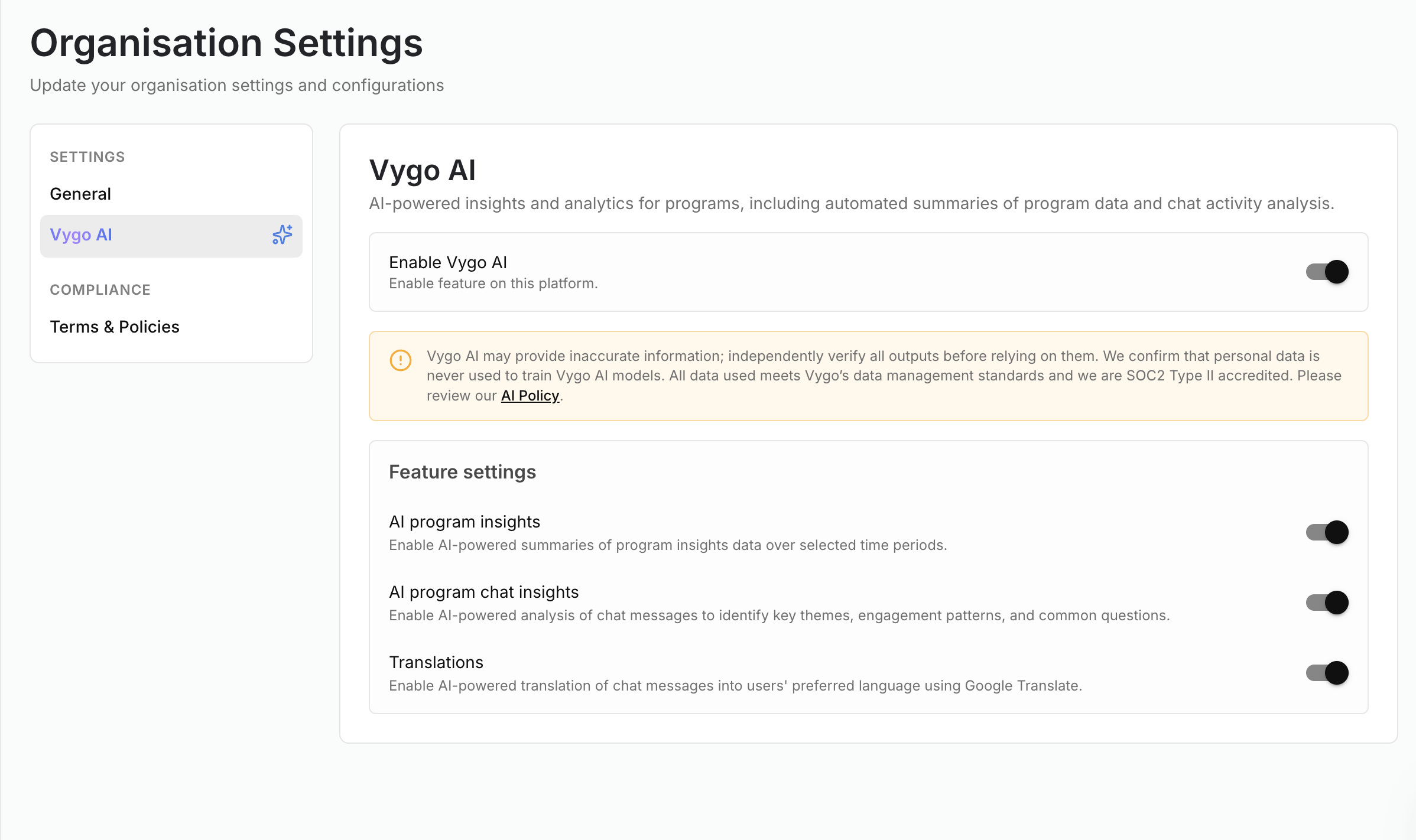Click the "AI program chat insights" label text
Image resolution: width=1416 pixels, height=840 pixels.
click(483, 592)
